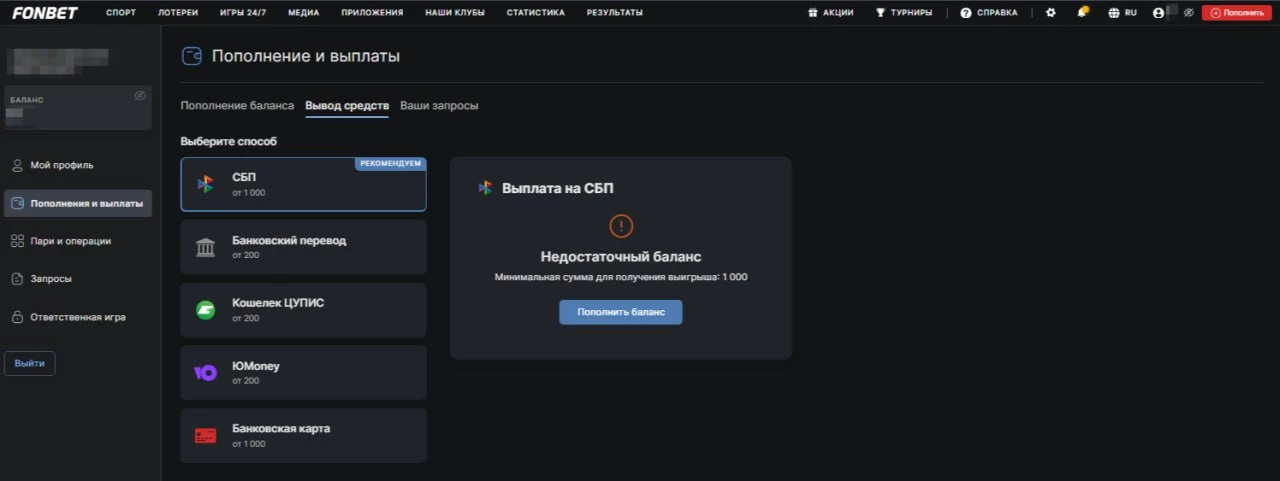Choose Банковский перевод method
Image resolution: width=1280 pixels, height=481 pixels.
click(x=303, y=247)
